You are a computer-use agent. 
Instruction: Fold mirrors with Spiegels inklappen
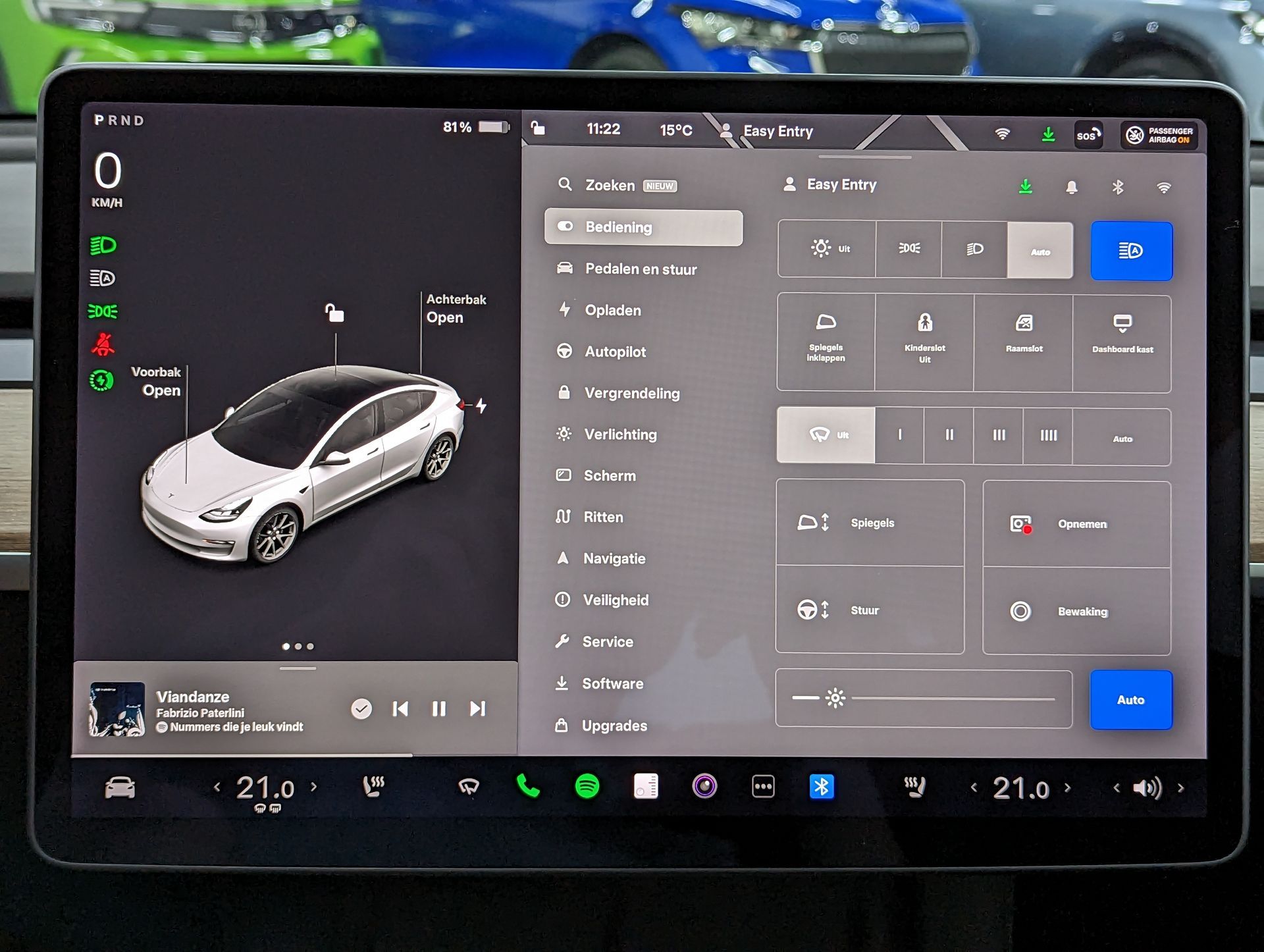pos(826,342)
